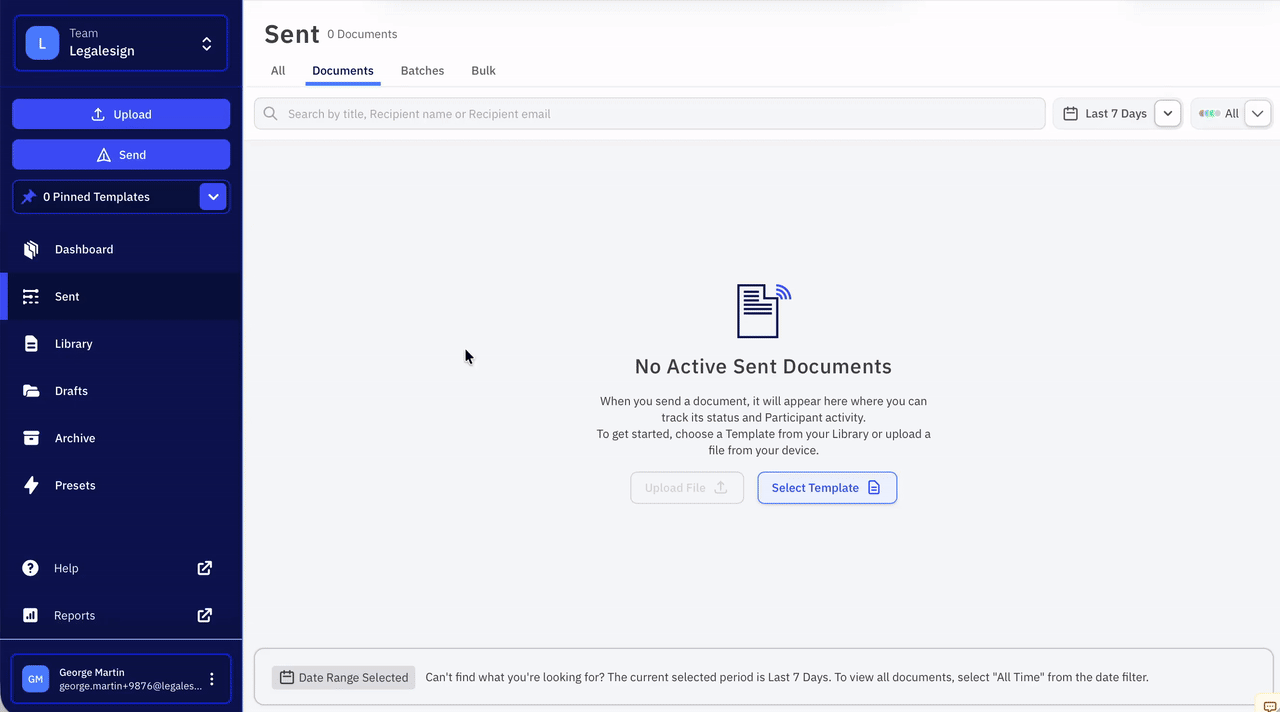The width and height of the screenshot is (1280, 712).
Task: Open the All status filter dropdown
Action: coord(1257,113)
